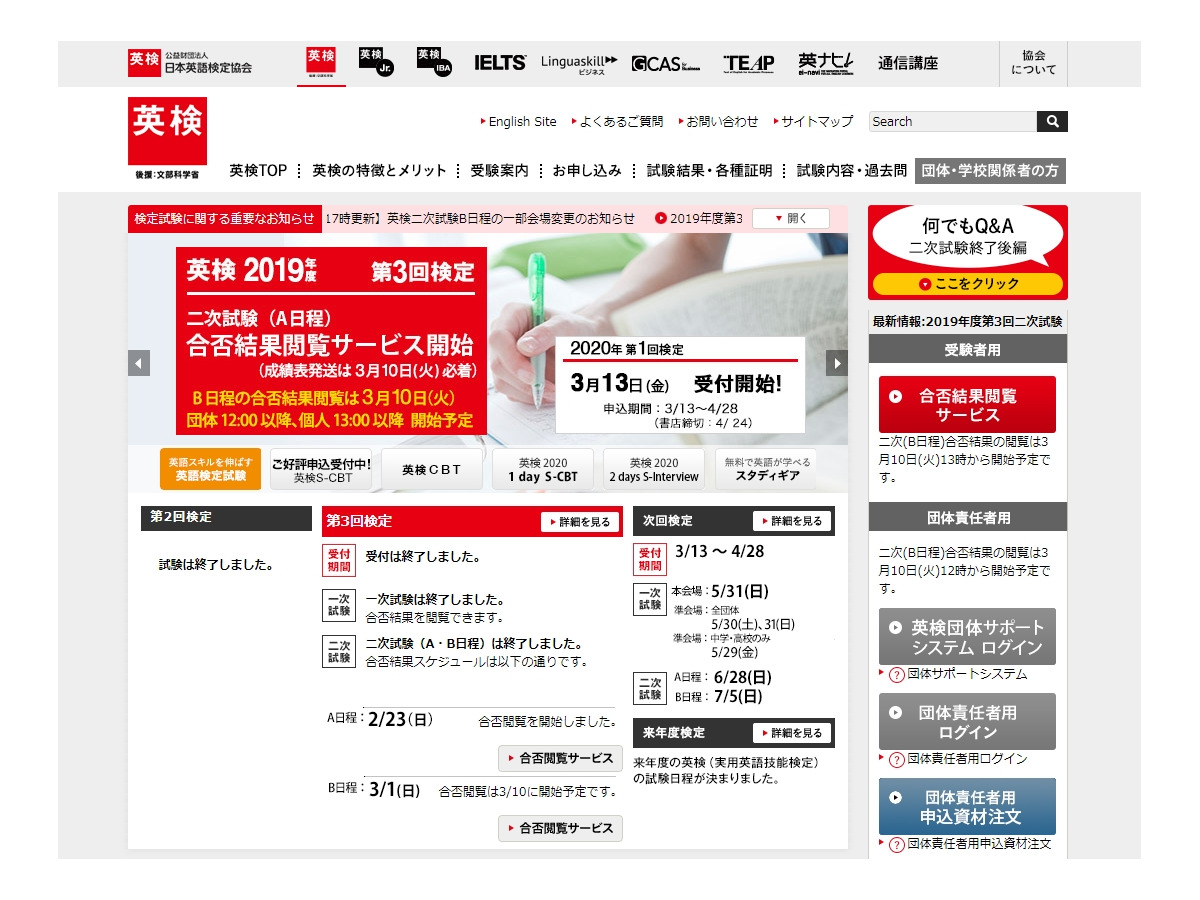Open 合否閲覧サービス button for A日程
The width and height of the screenshot is (1200, 900).
(560, 758)
